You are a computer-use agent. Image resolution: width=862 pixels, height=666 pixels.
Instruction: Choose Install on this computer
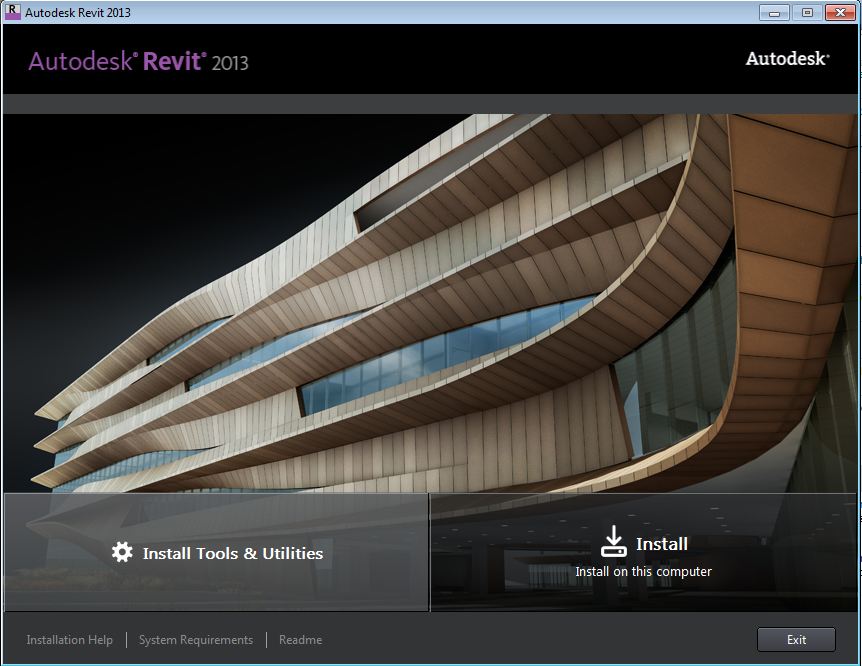tap(643, 552)
